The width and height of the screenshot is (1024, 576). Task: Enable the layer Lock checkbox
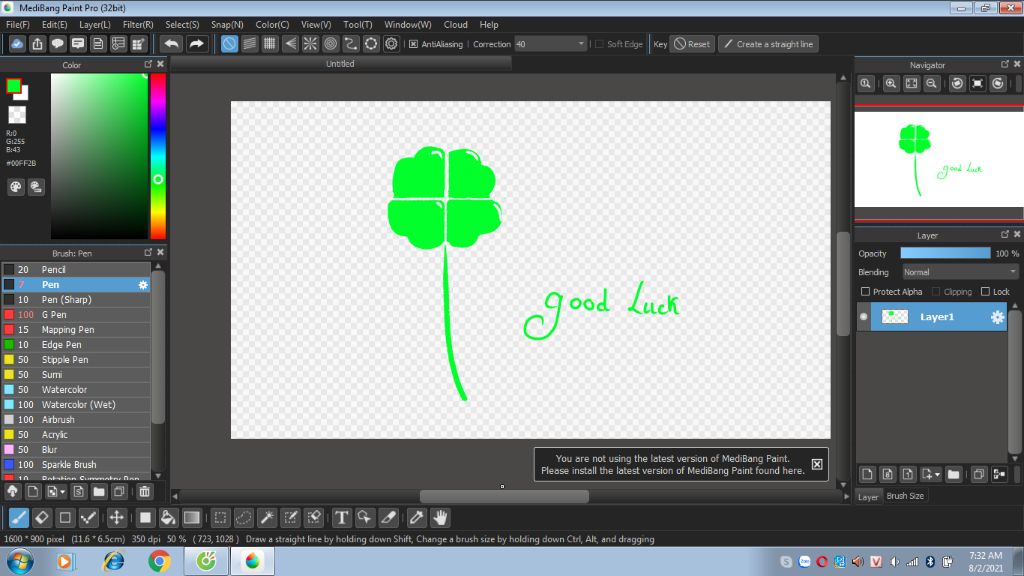coord(985,291)
